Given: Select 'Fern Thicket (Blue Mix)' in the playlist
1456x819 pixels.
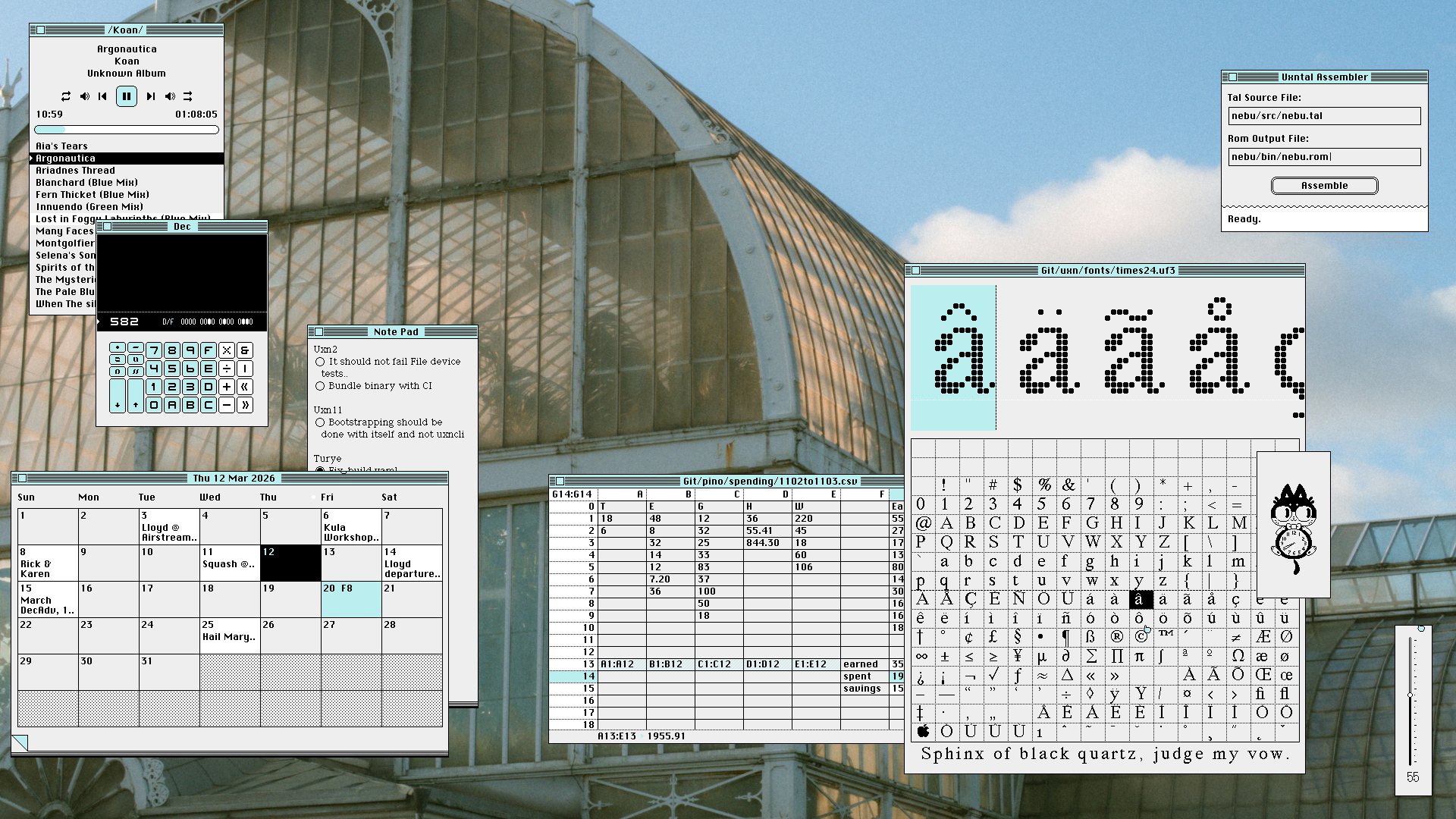Looking at the screenshot, I should tap(92, 195).
